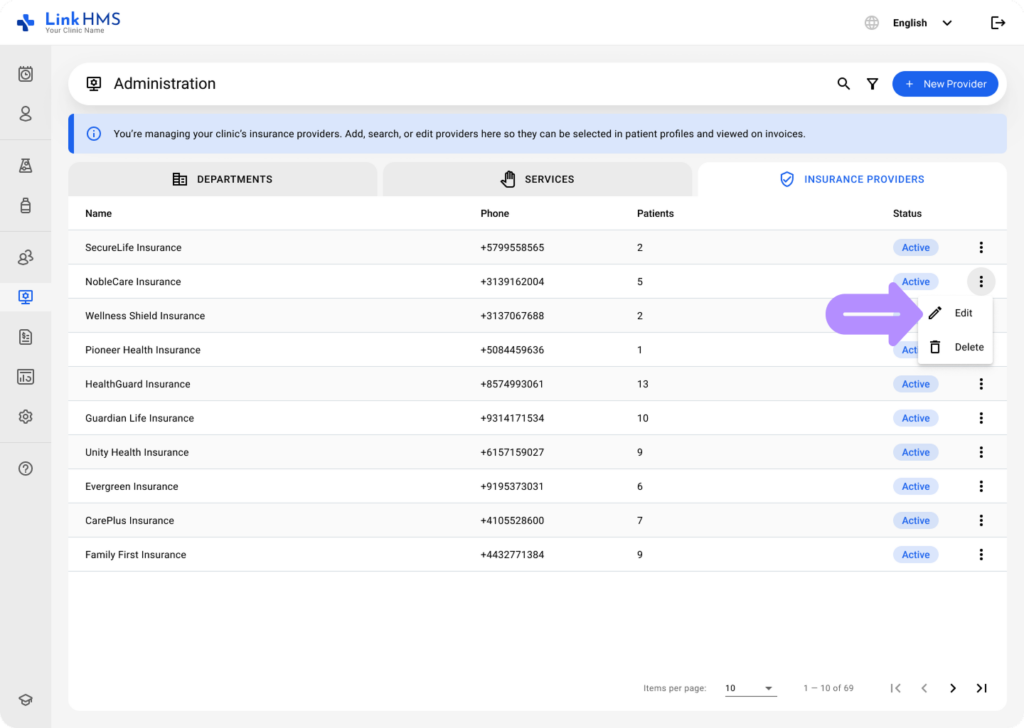Click the Family First Insurance row name
Screen dimensions: 1024x728
coord(135,554)
